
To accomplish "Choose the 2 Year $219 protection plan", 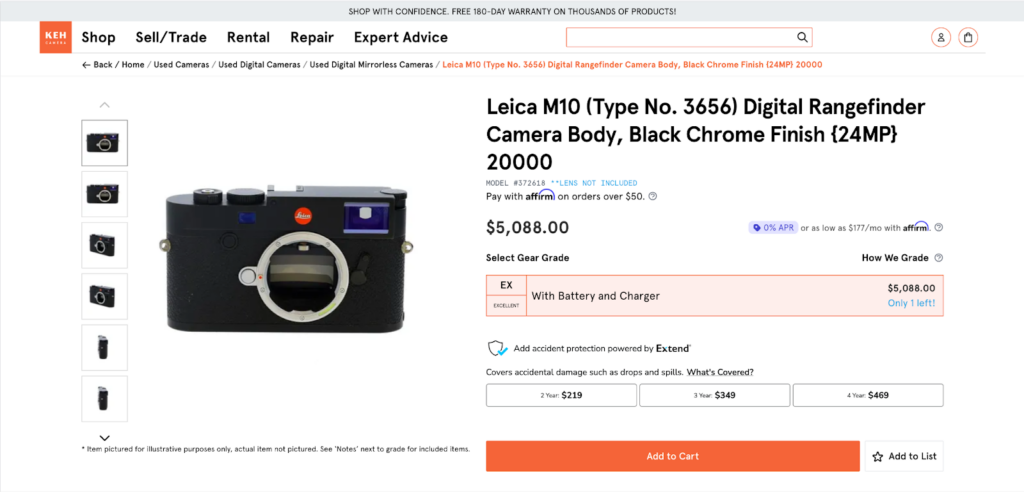I will tap(561, 395).
